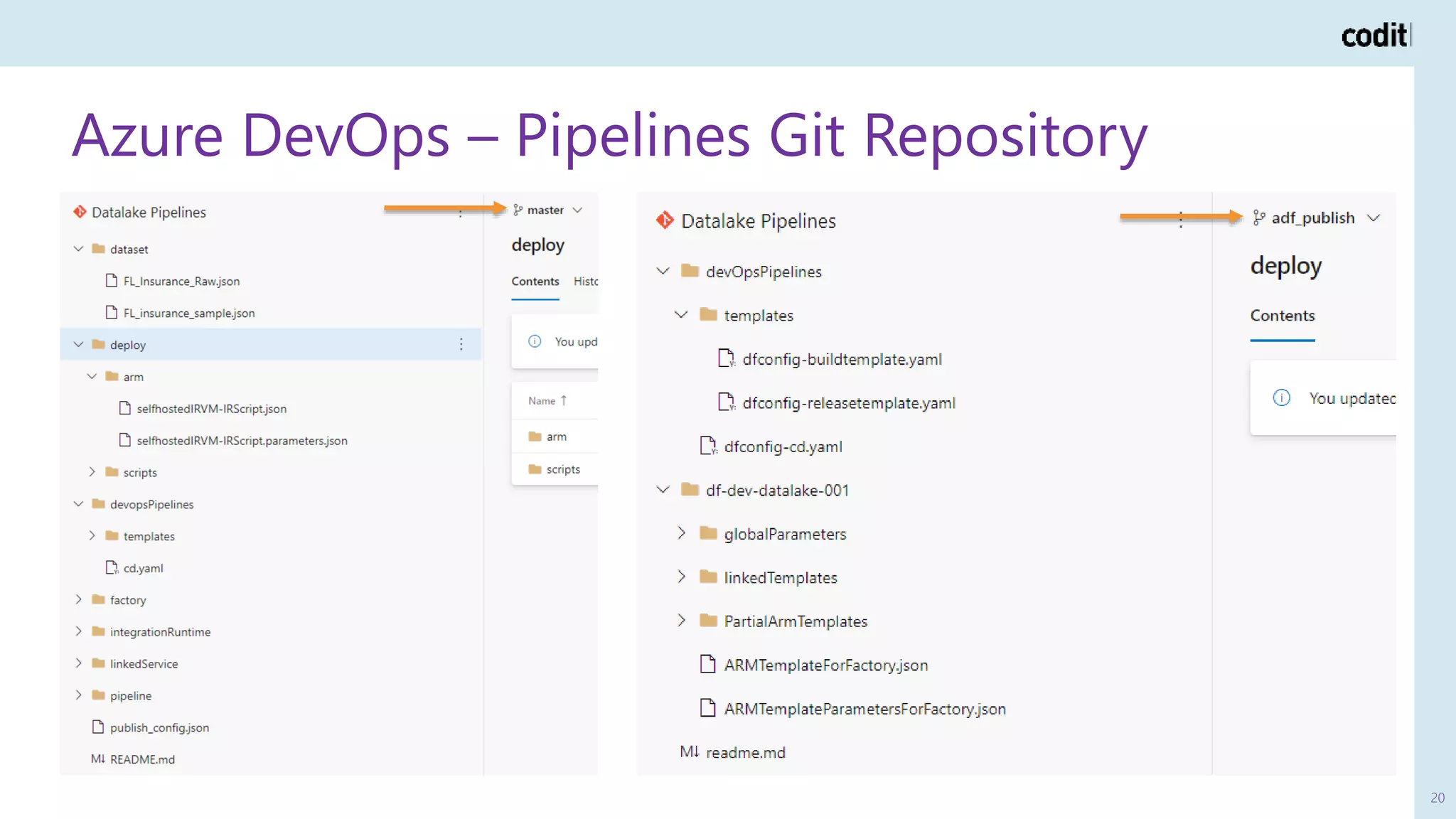
Task: Click the integrationRuntime folder icon
Action: coord(99,631)
